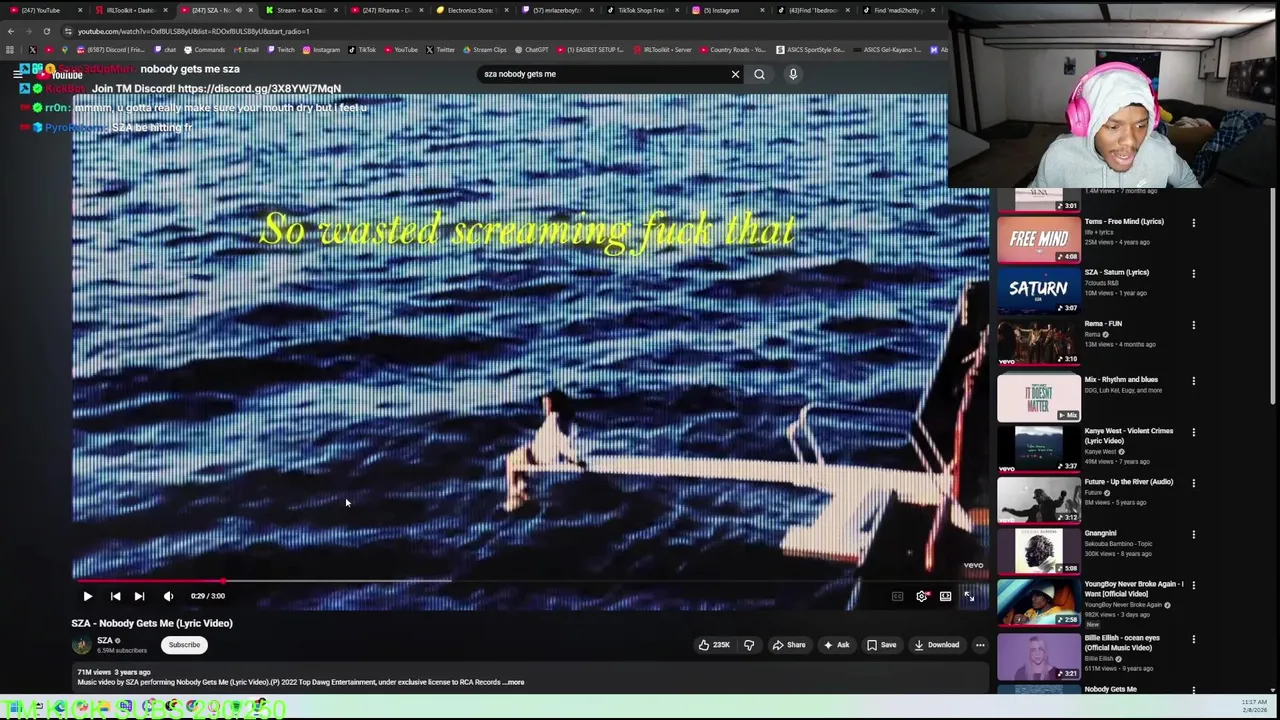The image size is (1280, 720).
Task: Play the paused SZA video
Action: coord(87,596)
